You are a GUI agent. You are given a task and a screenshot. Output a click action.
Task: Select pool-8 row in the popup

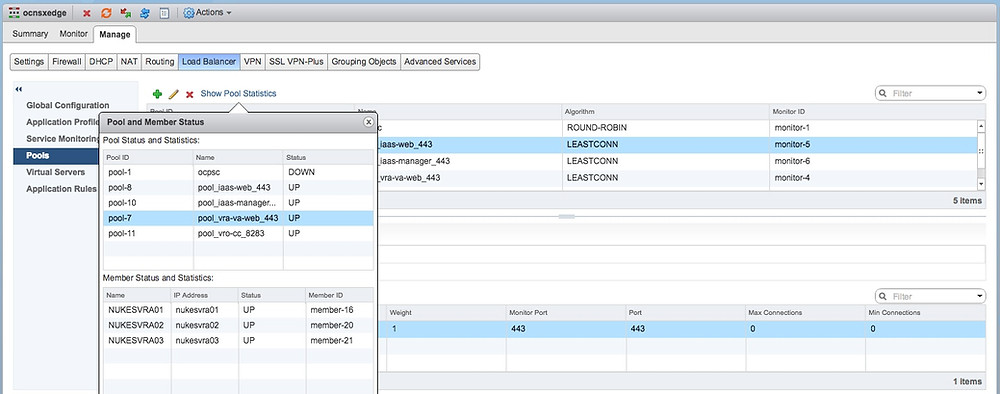[239, 187]
